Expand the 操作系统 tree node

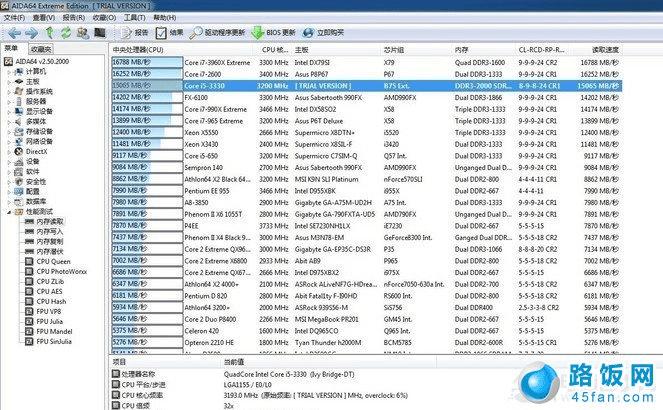pyautogui.click(x=8, y=92)
